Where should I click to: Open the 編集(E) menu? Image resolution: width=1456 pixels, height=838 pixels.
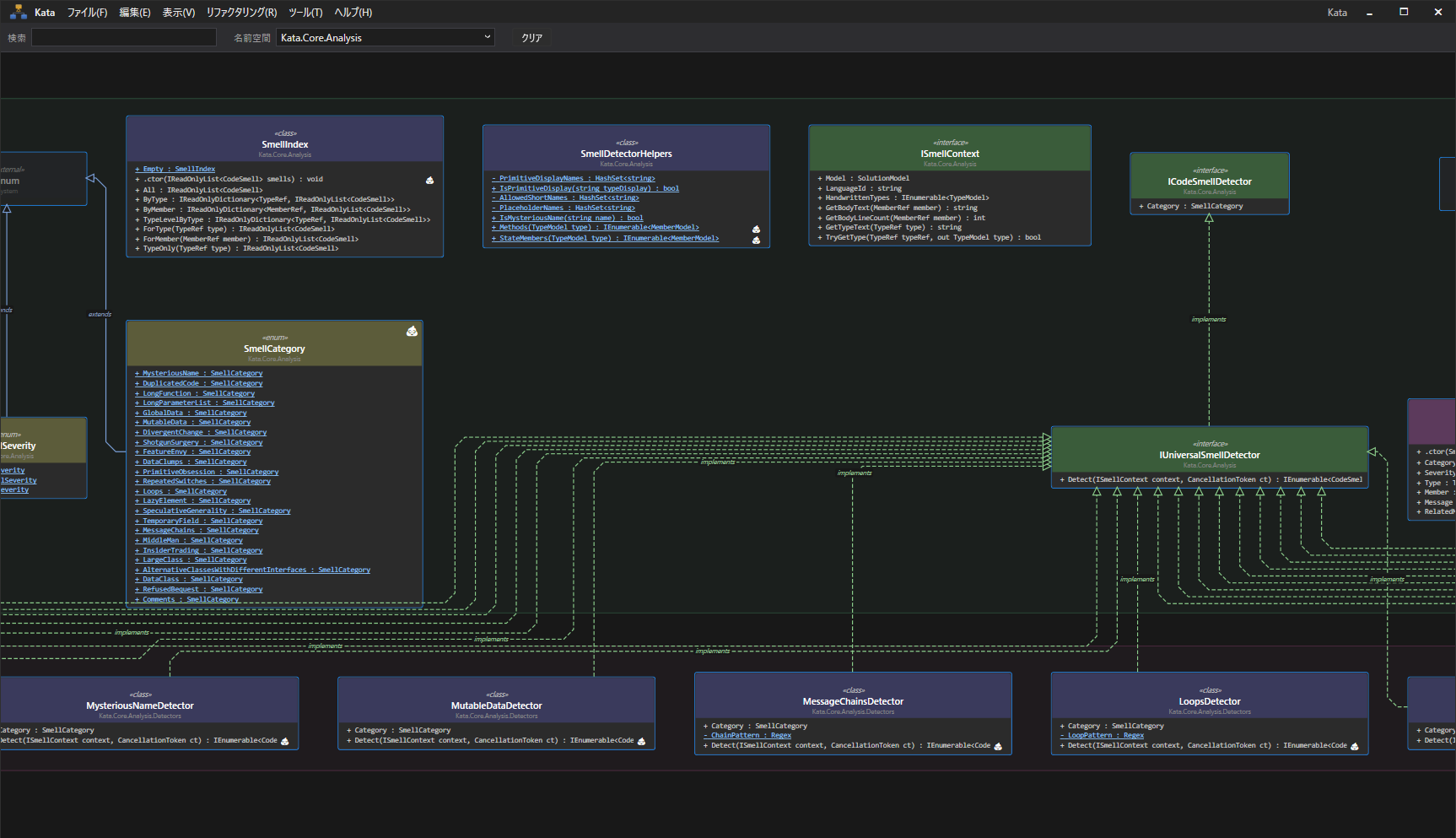click(135, 12)
